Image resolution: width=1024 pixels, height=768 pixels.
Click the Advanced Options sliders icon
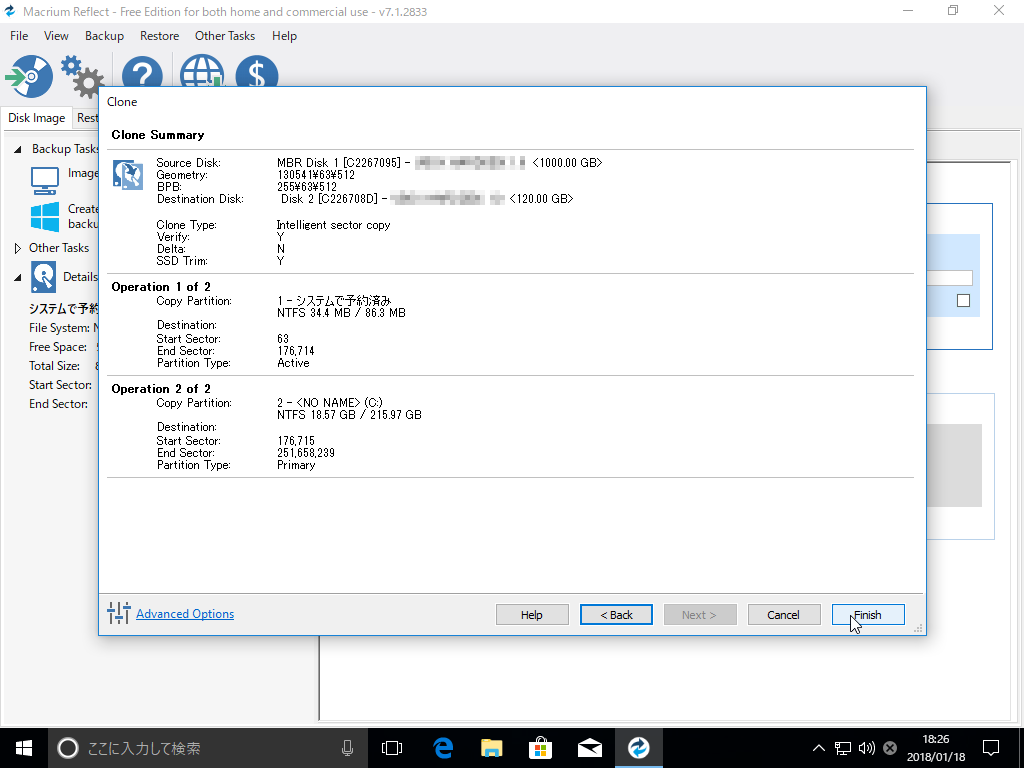click(x=119, y=613)
